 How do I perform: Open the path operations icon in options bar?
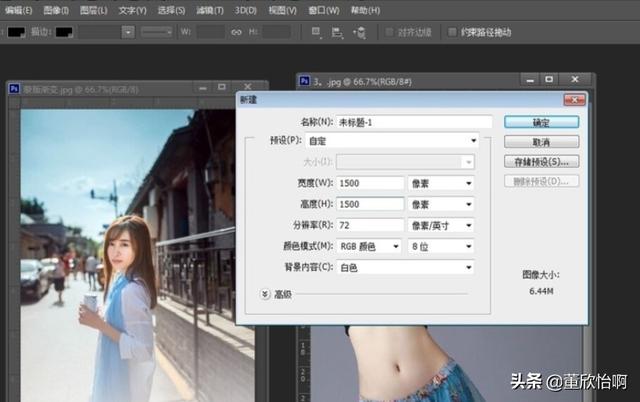[x=315, y=32]
